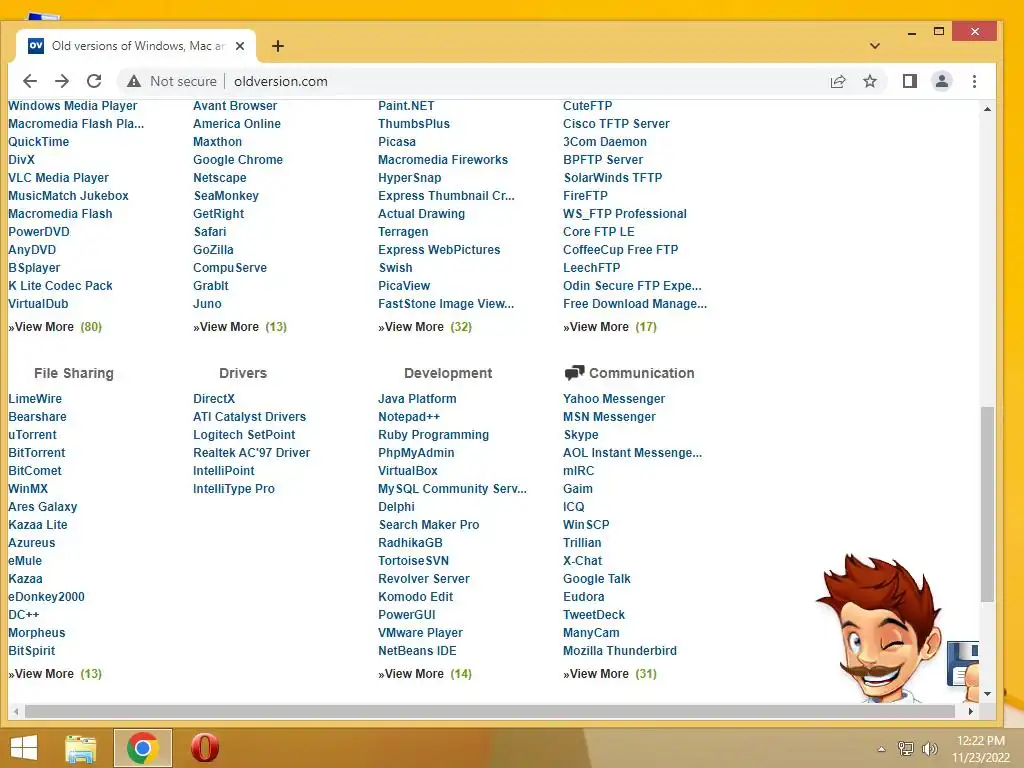Open the Chrome profile avatar
The image size is (1024, 768).
coord(942,81)
